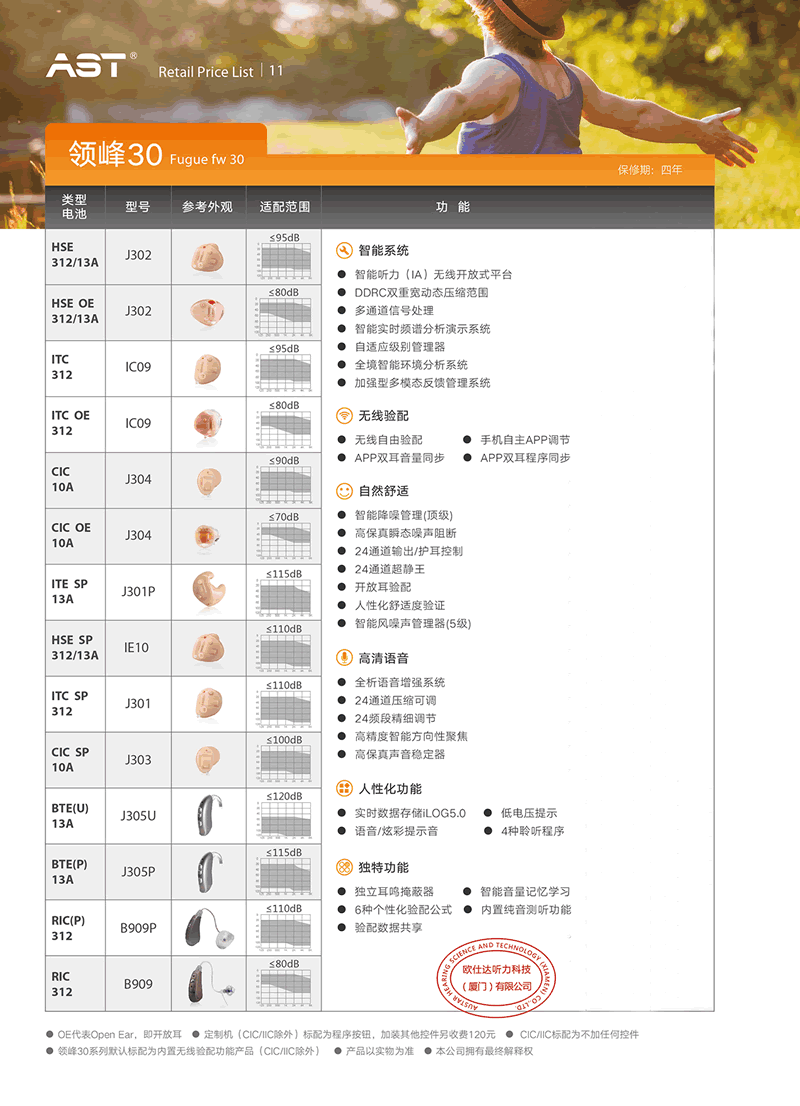This screenshot has height=1106, width=800.
Task: Click the microphone icon beside 高清语音
Action: click(x=344, y=658)
